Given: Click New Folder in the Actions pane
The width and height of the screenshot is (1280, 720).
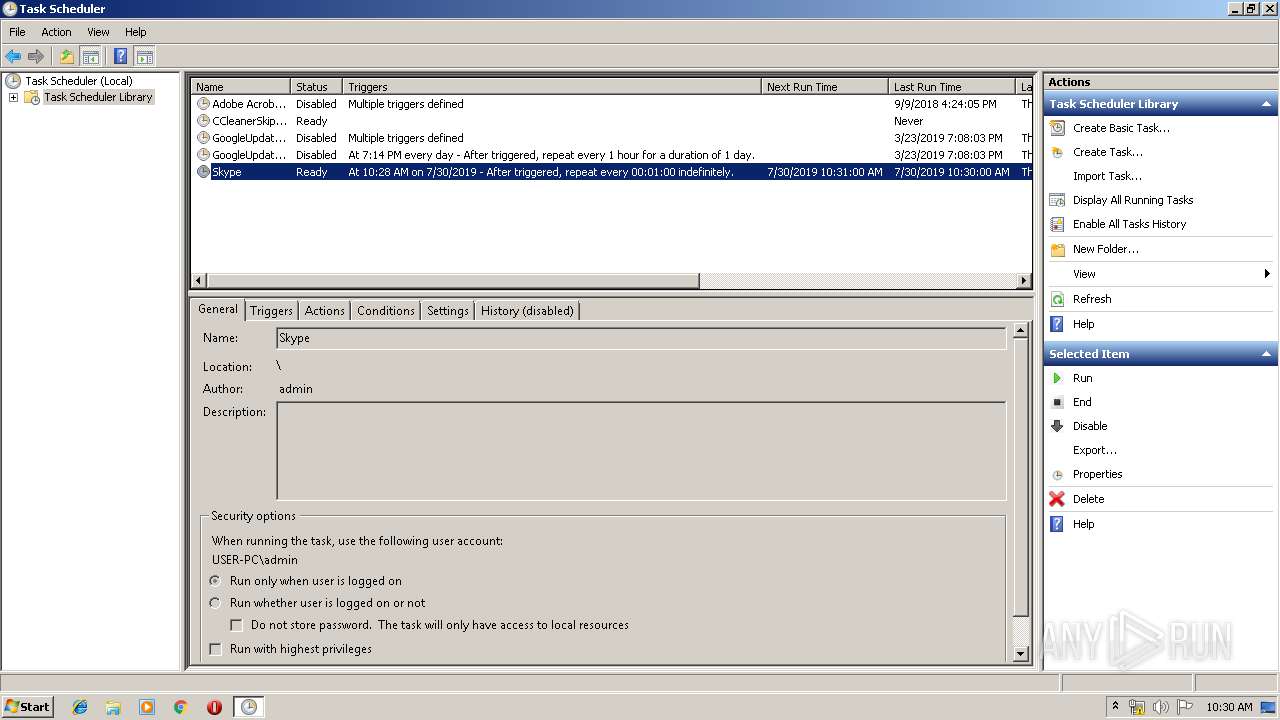Looking at the screenshot, I should [x=1106, y=249].
